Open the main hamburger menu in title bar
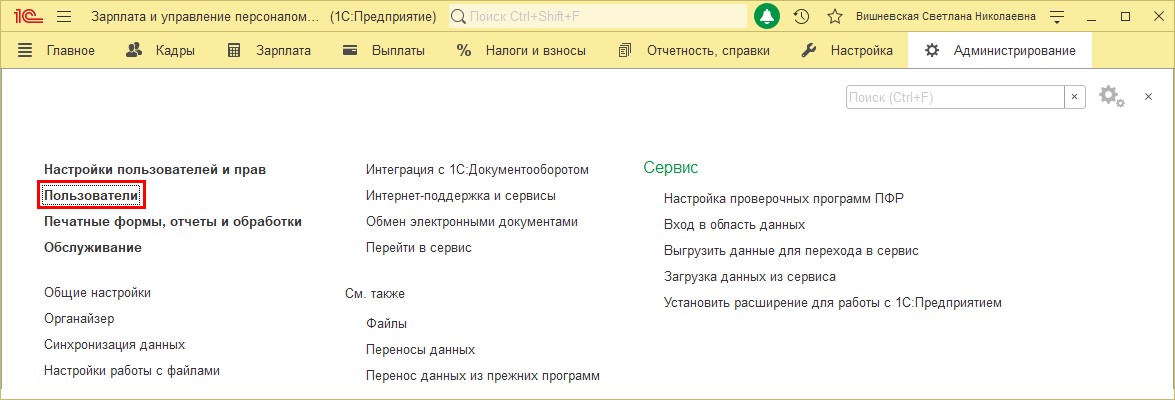 click(64, 16)
